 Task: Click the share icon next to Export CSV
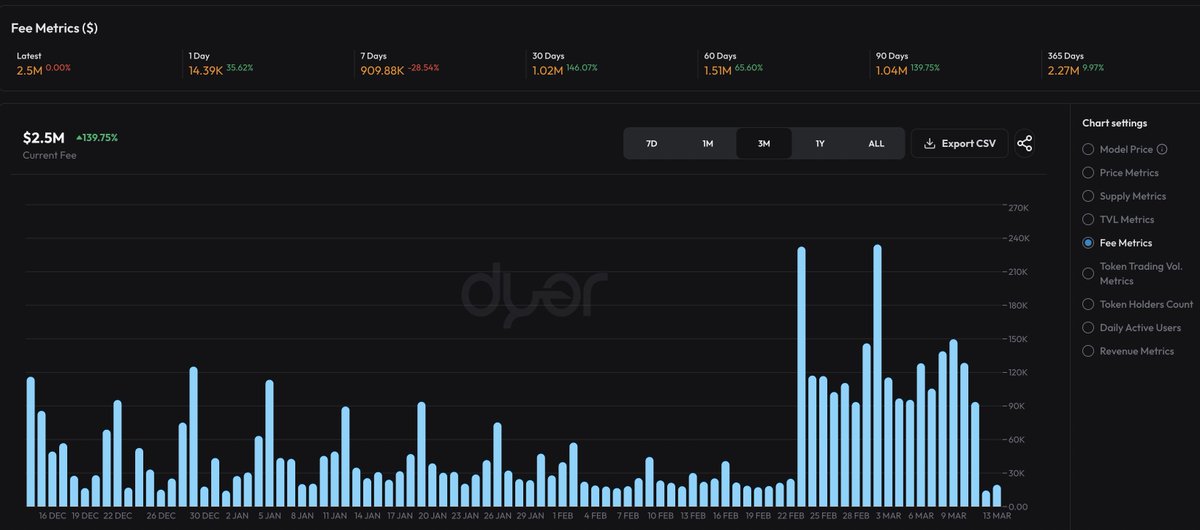pos(1024,144)
